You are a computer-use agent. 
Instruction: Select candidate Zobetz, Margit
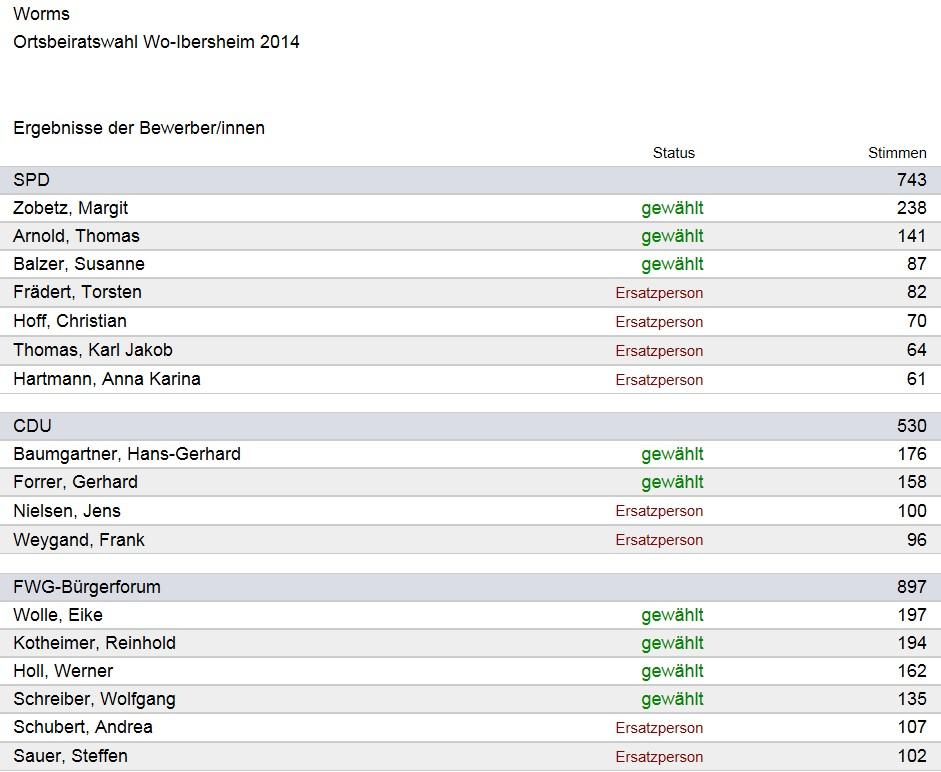(x=71, y=208)
